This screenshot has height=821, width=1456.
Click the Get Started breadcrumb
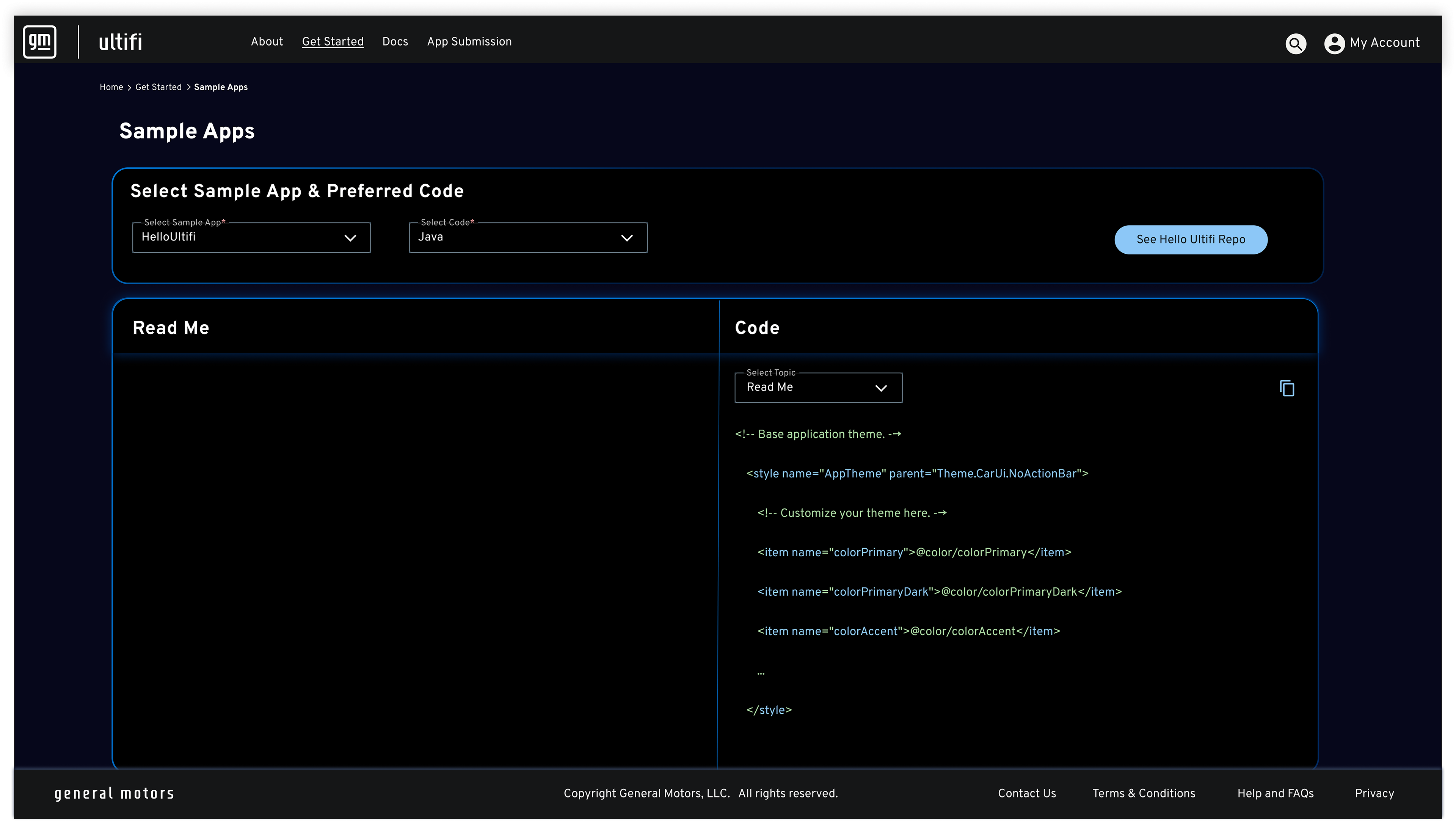pyautogui.click(x=158, y=87)
